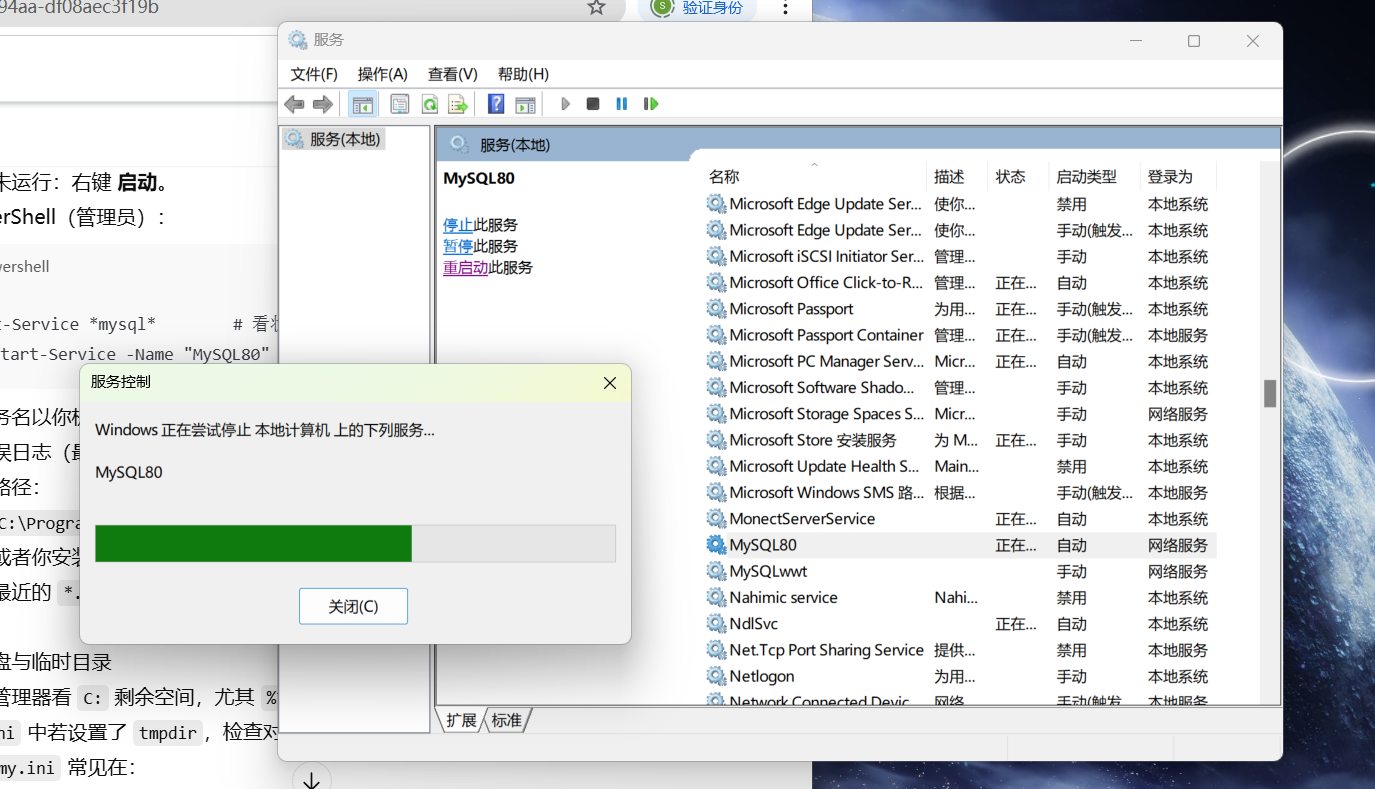Click the Export list toolbar icon
This screenshot has height=789, width=1375.
pos(457,103)
